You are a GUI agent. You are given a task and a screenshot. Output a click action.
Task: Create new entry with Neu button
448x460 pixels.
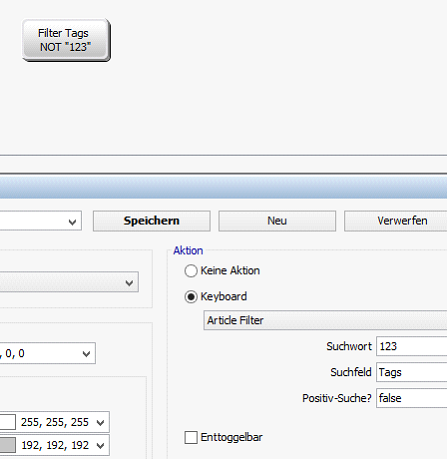(x=277, y=221)
